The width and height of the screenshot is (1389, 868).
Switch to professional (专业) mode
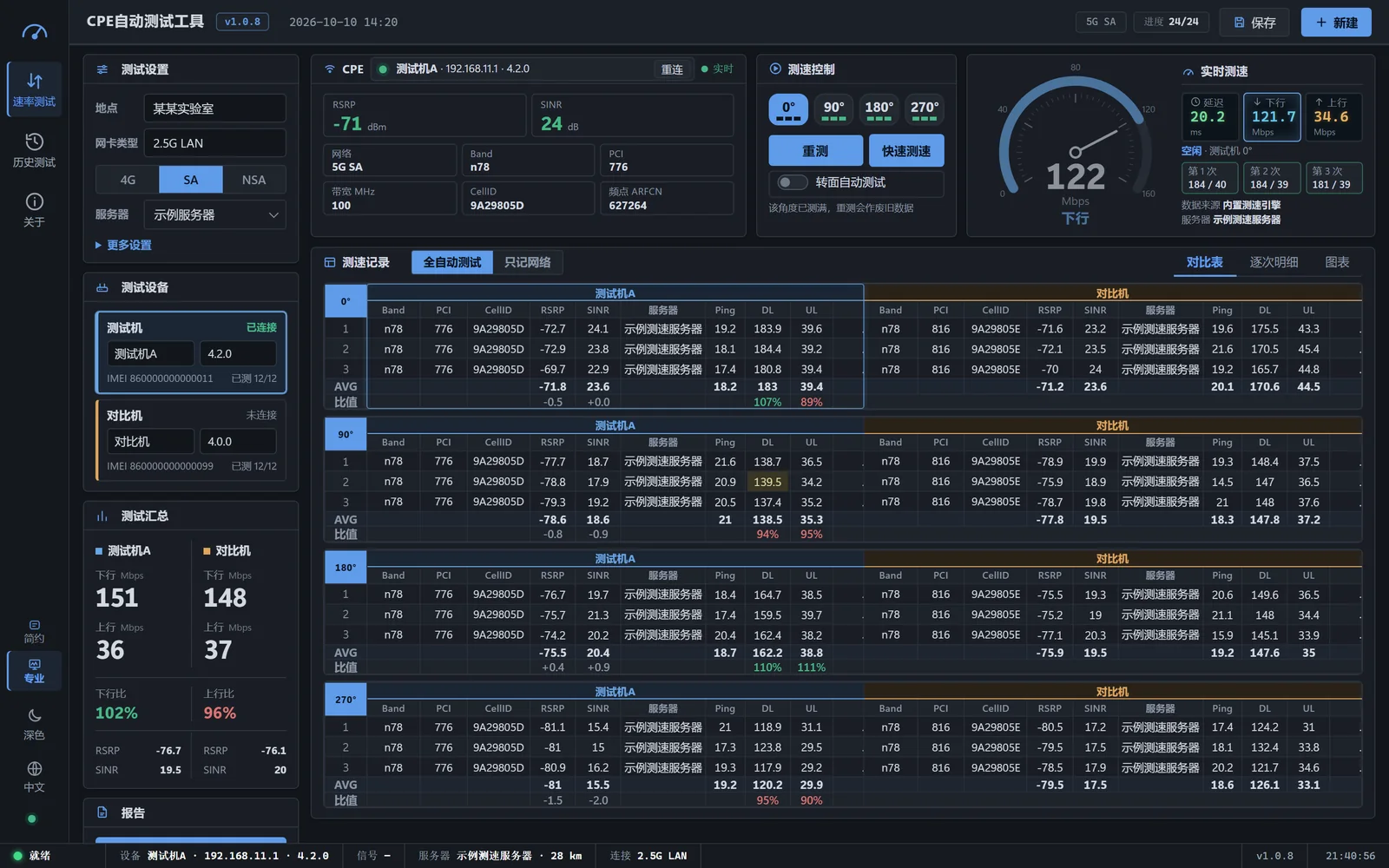pyautogui.click(x=34, y=671)
